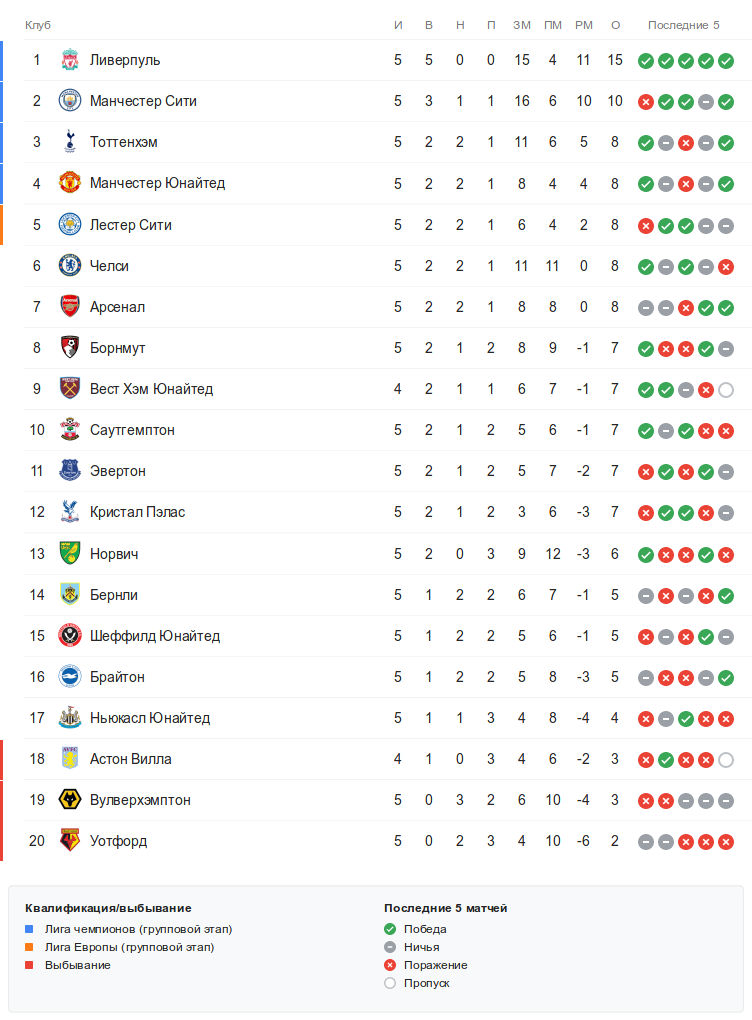
Task: Click the Клуб column header
Action: pos(38,25)
